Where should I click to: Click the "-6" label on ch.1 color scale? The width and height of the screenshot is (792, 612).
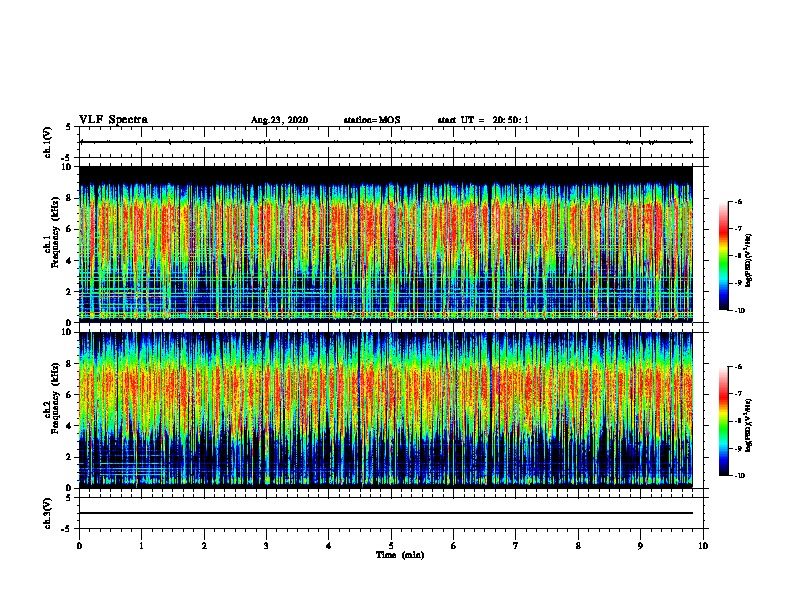pyautogui.click(x=738, y=201)
